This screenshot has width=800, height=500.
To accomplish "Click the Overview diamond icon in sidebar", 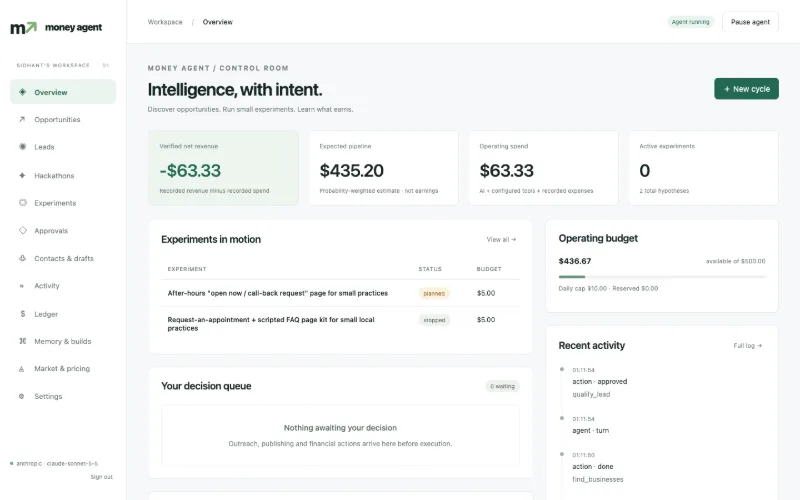I will [x=22, y=92].
